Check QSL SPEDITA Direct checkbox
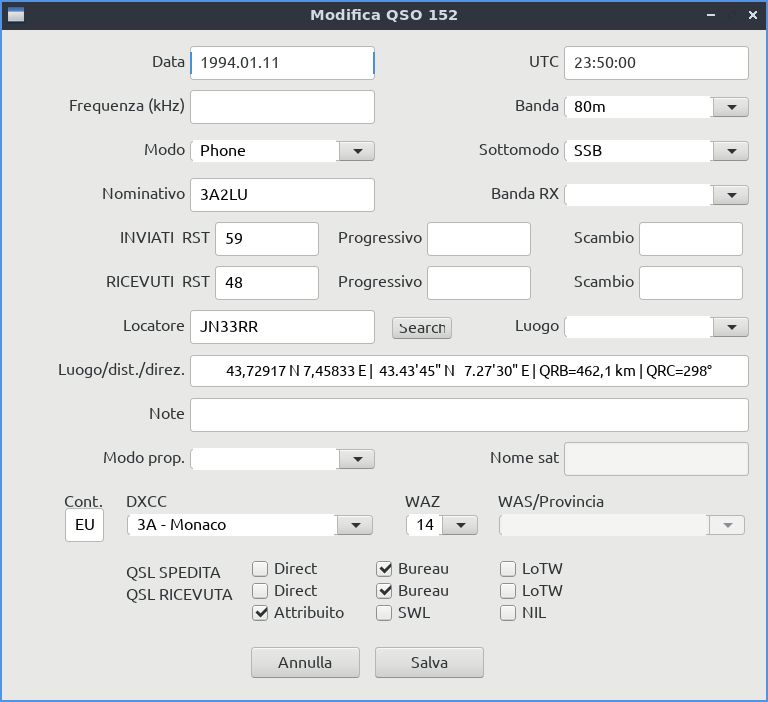The image size is (768, 702). [x=260, y=569]
